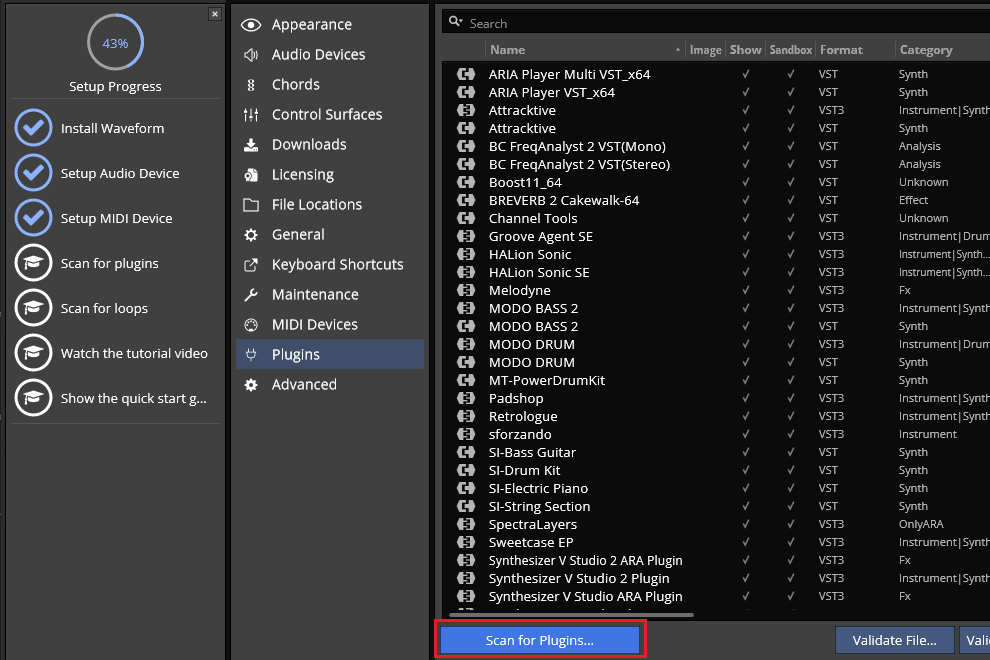Click the Scan for loops graduation icon
The height and width of the screenshot is (660, 990).
coord(34,308)
